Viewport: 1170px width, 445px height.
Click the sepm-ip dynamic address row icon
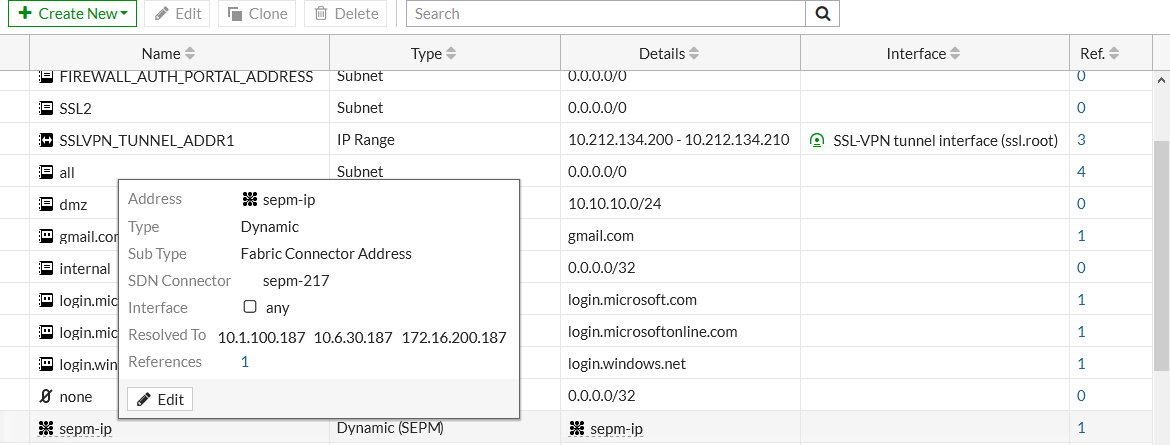click(x=46, y=429)
